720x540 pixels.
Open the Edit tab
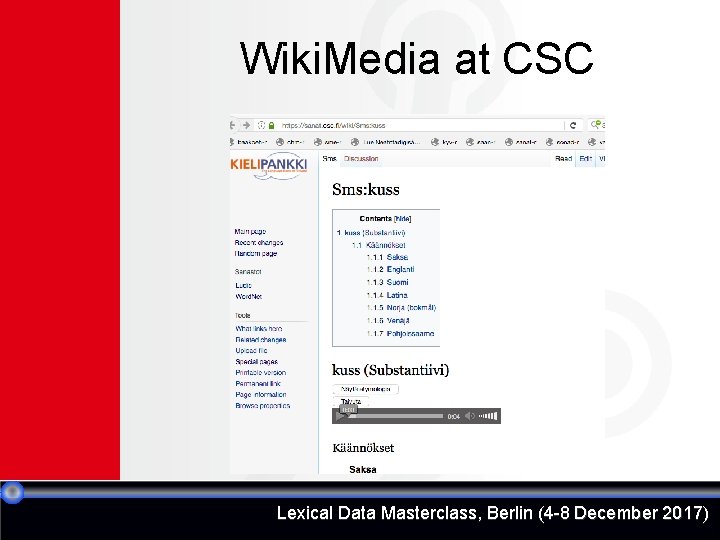(585, 158)
